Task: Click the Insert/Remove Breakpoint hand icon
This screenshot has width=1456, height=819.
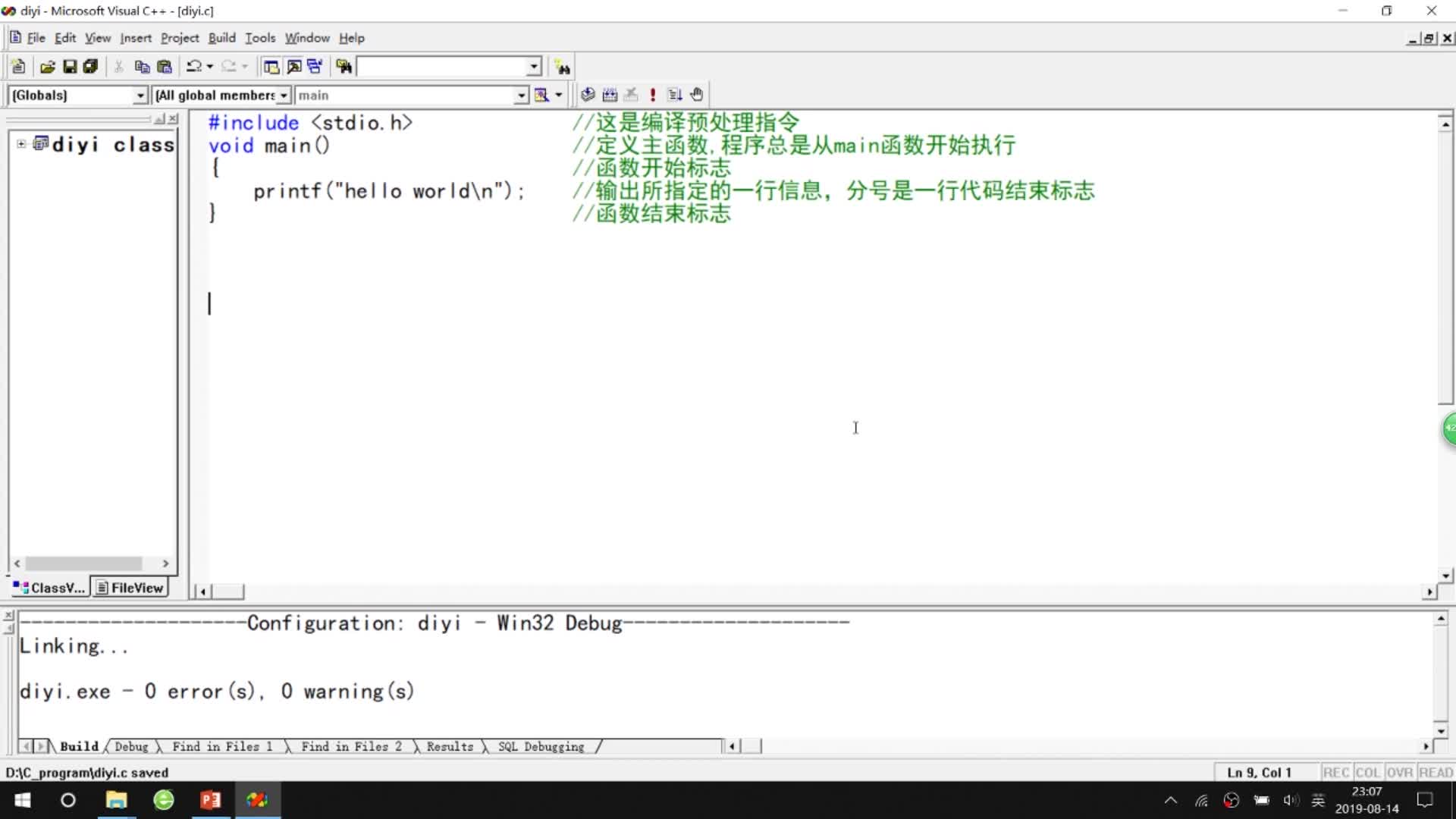Action: (696, 95)
